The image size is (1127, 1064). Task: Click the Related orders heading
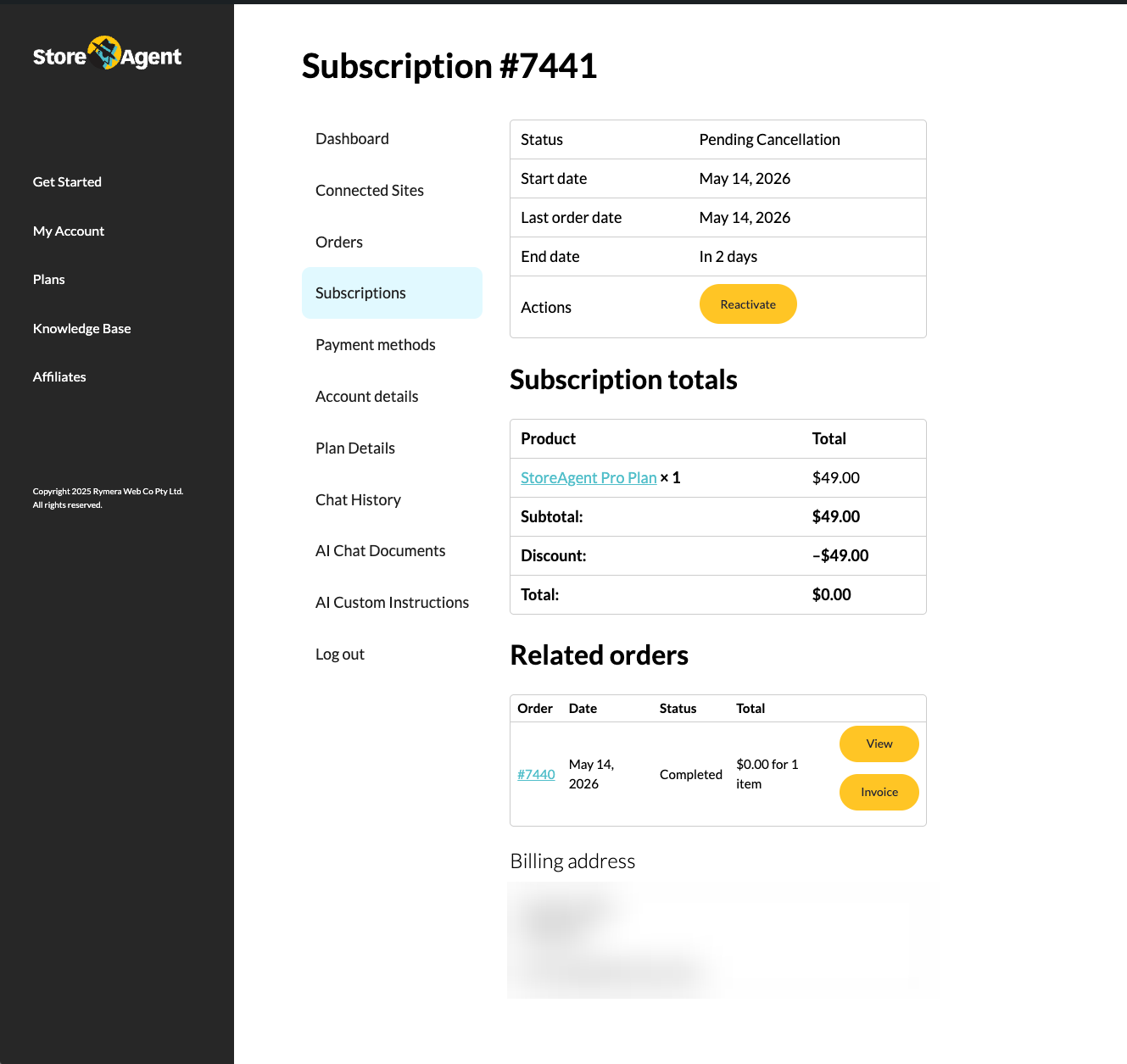click(x=600, y=655)
